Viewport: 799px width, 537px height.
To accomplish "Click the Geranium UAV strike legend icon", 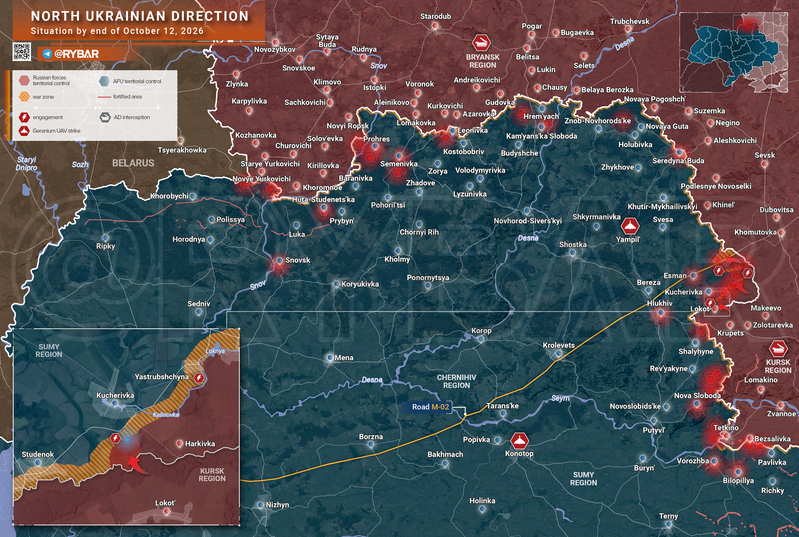I will pos(24,131).
